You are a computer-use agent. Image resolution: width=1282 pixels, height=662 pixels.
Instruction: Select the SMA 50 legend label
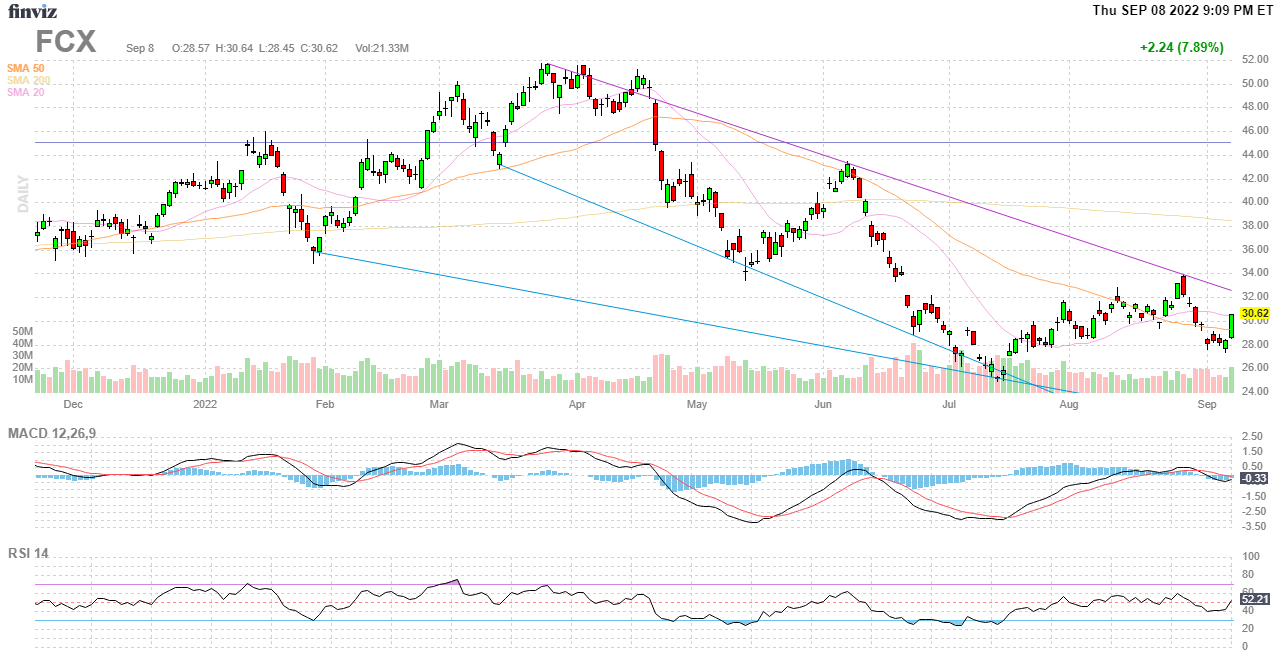click(x=25, y=68)
